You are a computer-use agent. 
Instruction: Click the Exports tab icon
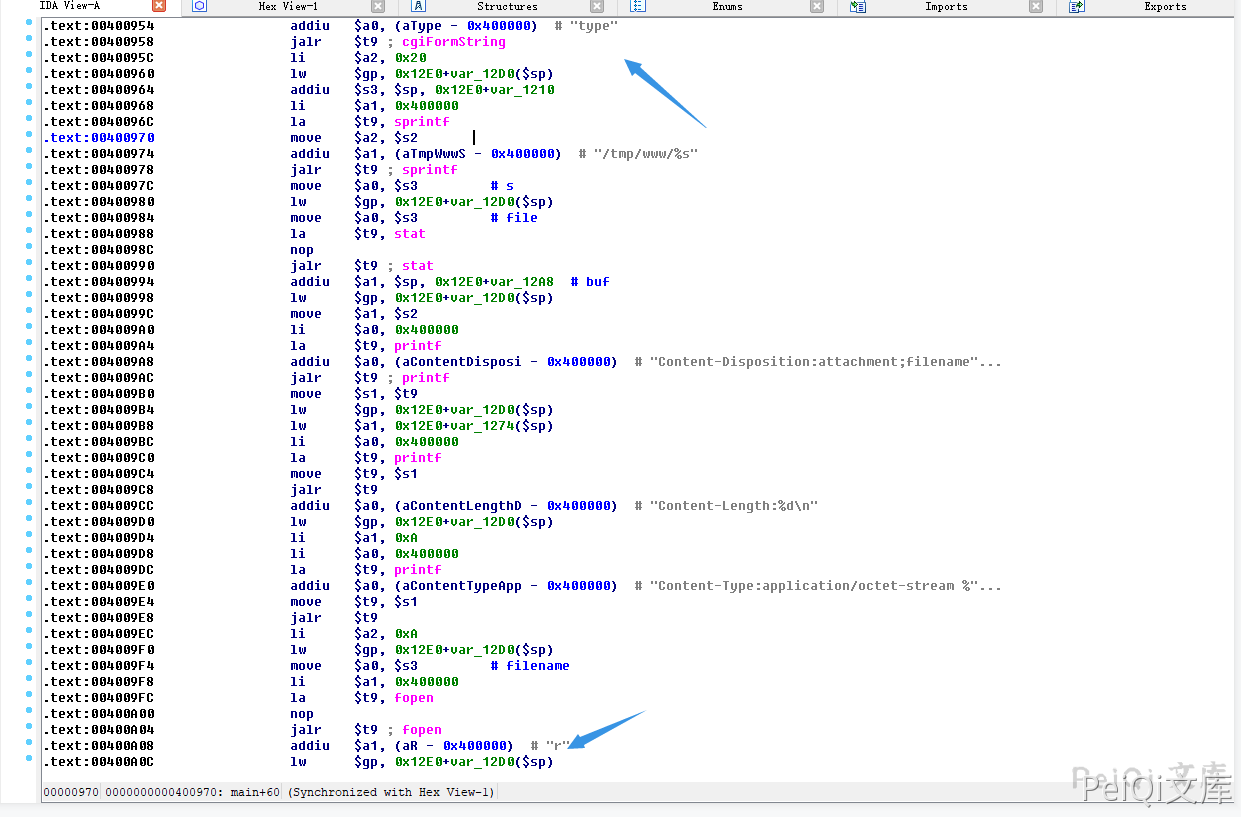coord(1076,6)
